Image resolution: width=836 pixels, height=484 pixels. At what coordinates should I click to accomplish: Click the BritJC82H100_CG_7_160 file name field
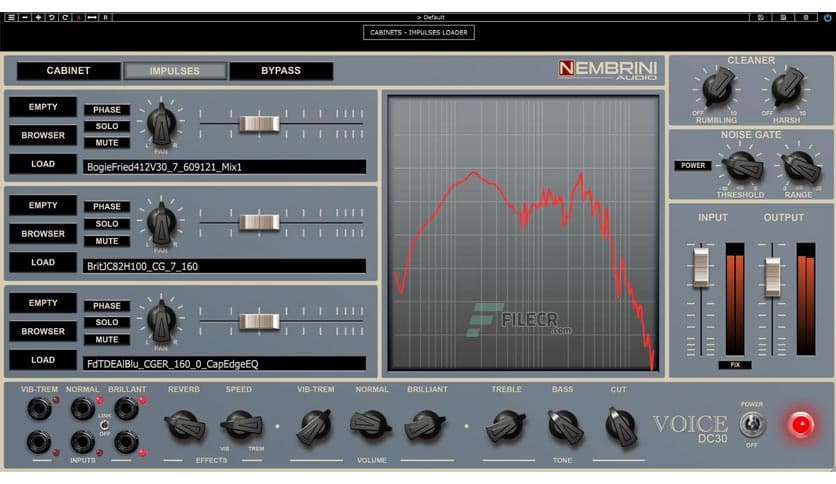click(224, 266)
